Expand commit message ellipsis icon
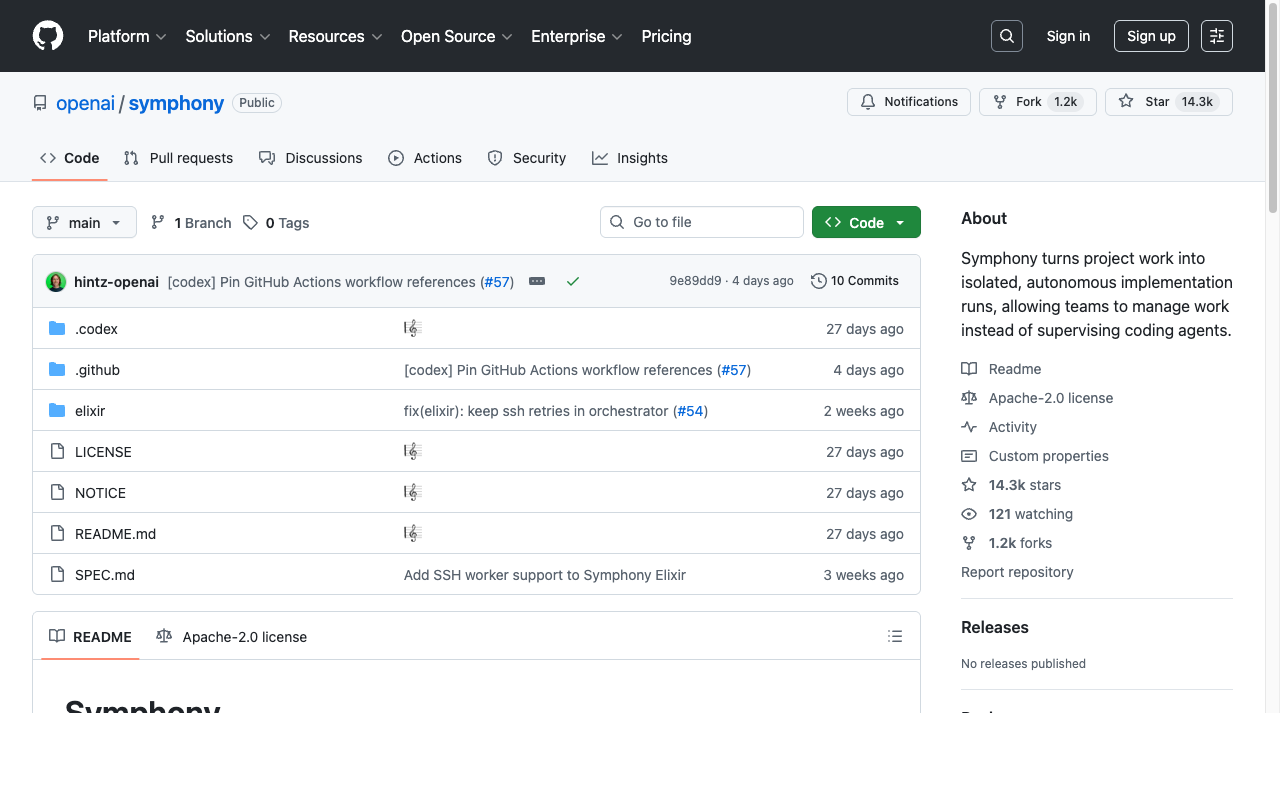 point(537,282)
